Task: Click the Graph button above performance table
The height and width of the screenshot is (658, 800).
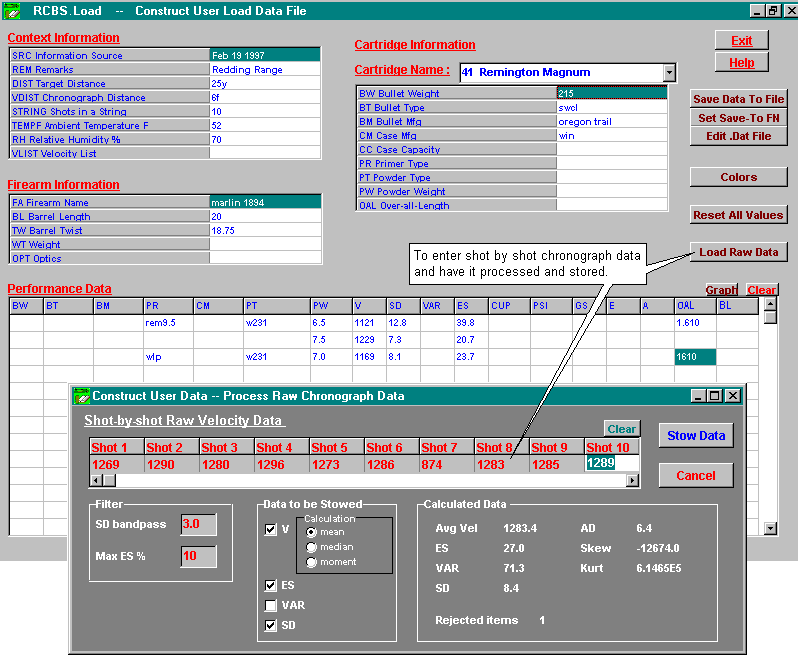Action: coord(721,290)
